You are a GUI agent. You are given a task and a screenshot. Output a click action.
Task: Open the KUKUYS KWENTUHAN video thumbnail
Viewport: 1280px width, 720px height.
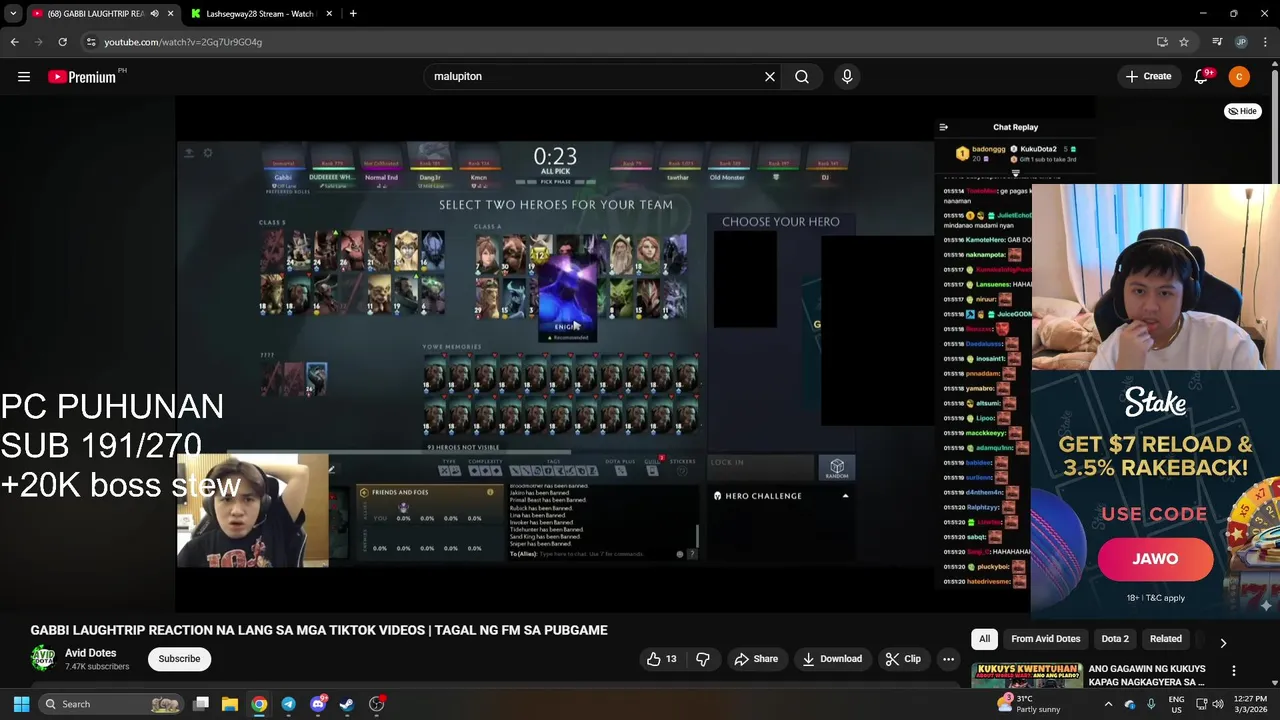pos(1027,675)
